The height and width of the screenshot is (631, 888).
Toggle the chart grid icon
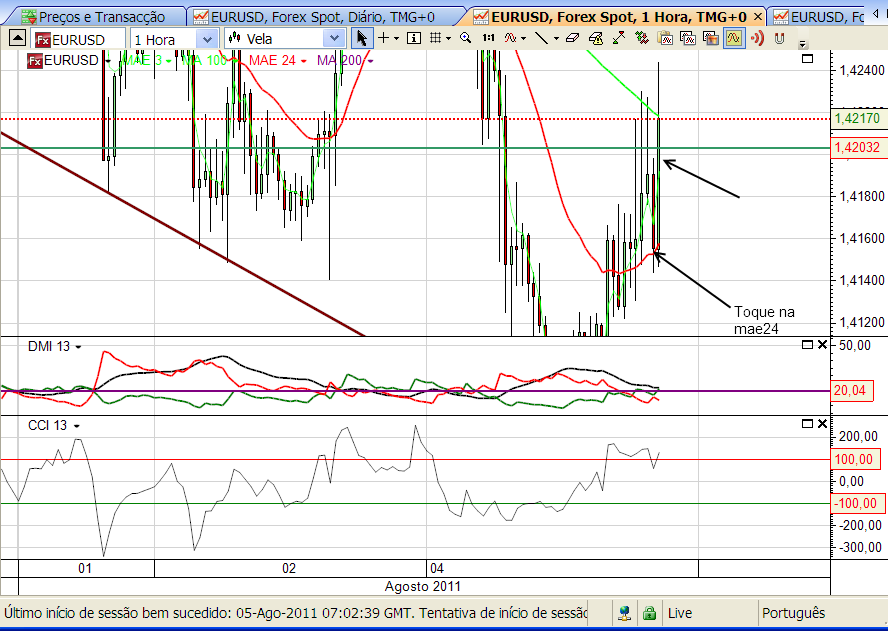coord(436,39)
